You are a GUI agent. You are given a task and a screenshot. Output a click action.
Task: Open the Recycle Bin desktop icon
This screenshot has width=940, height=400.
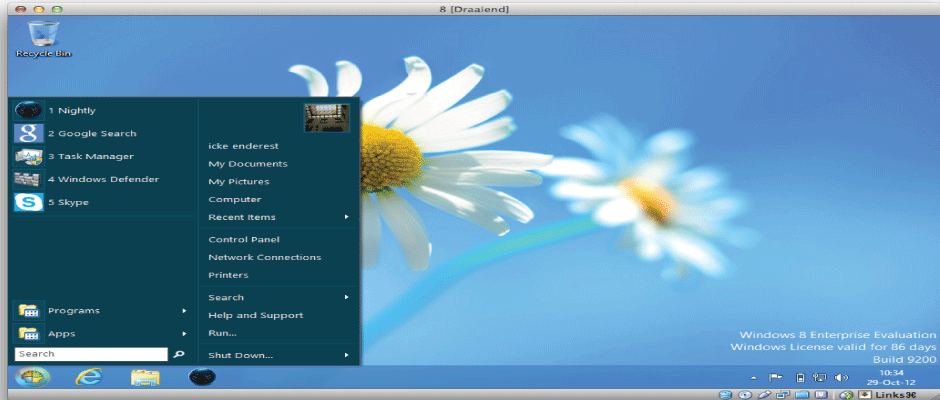43,39
